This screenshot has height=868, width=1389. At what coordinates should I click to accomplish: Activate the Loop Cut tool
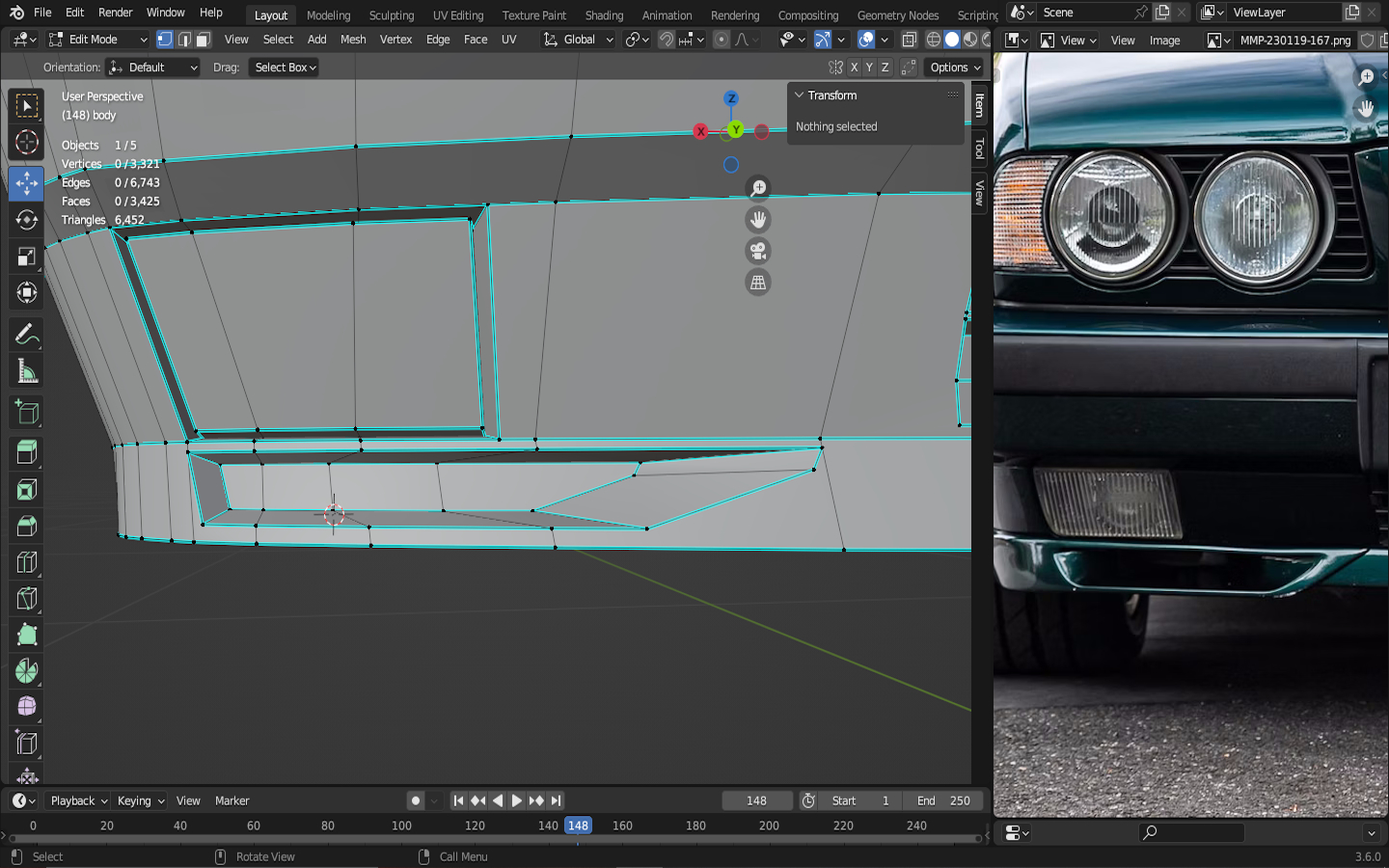click(x=27, y=562)
